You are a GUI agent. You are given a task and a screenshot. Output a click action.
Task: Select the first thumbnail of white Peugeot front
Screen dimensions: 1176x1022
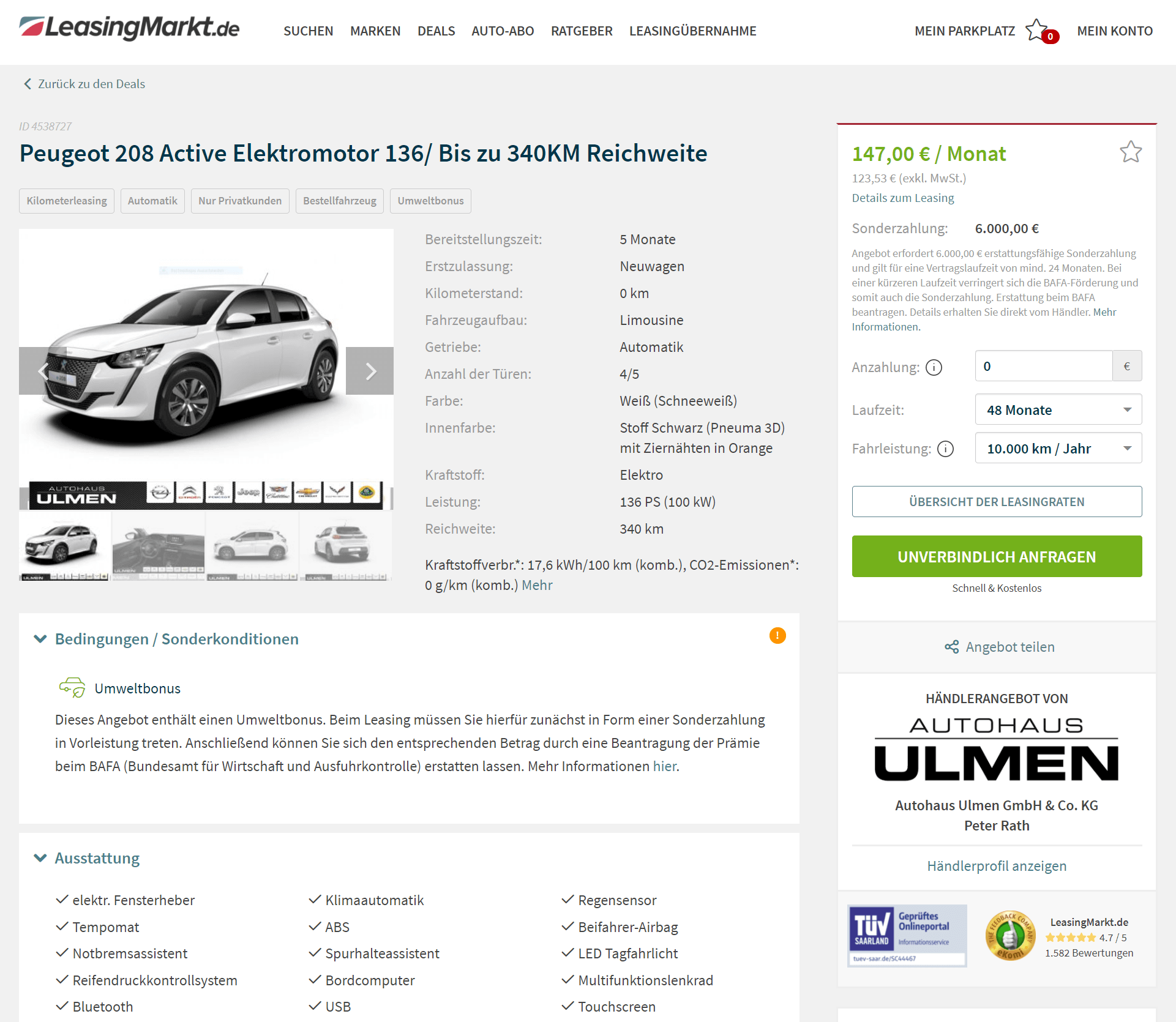(x=64, y=546)
